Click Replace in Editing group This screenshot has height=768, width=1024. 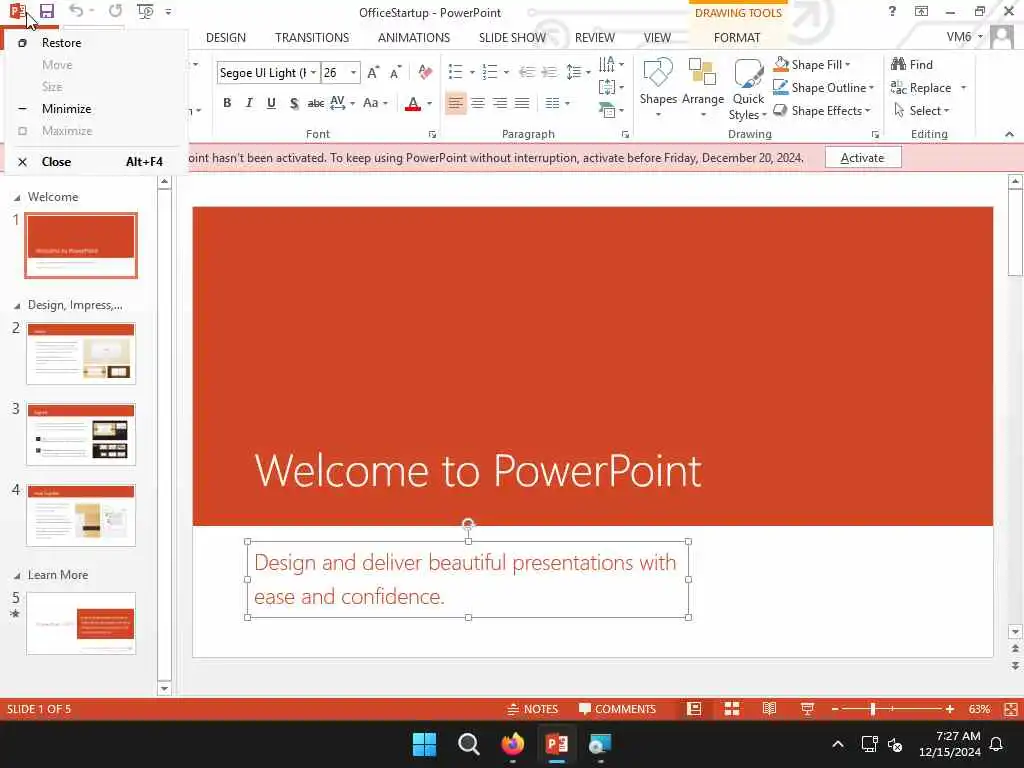921,88
